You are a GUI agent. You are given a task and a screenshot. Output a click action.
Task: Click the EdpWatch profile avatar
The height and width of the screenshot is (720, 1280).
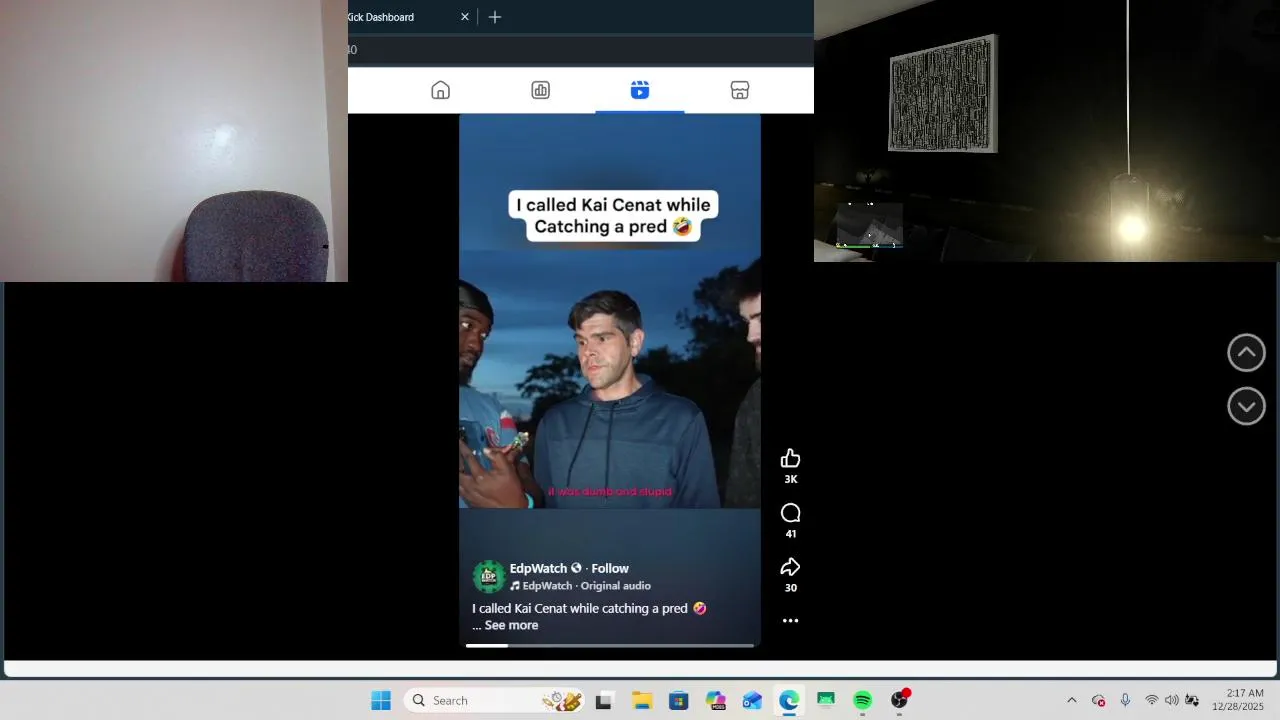pyautogui.click(x=489, y=577)
